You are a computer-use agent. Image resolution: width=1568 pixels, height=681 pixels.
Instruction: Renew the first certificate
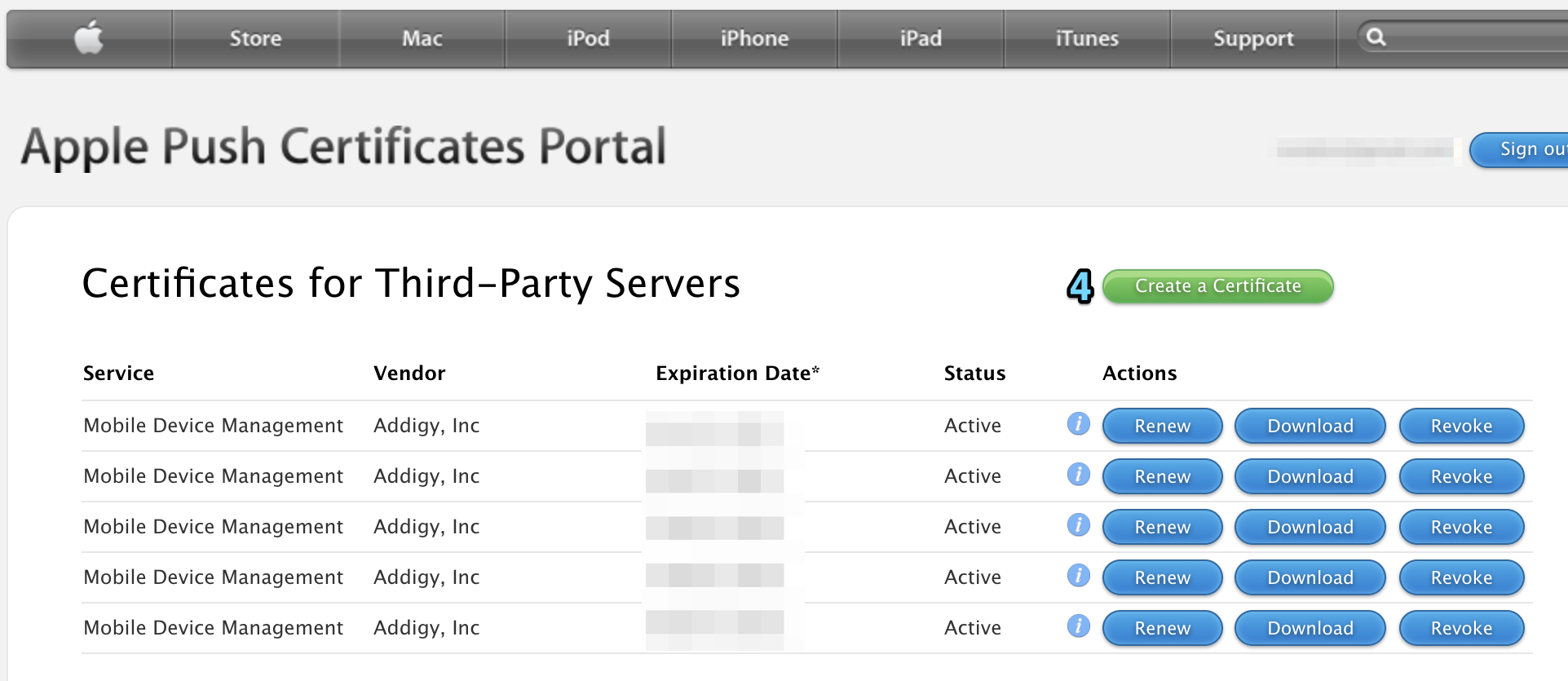coord(1162,426)
